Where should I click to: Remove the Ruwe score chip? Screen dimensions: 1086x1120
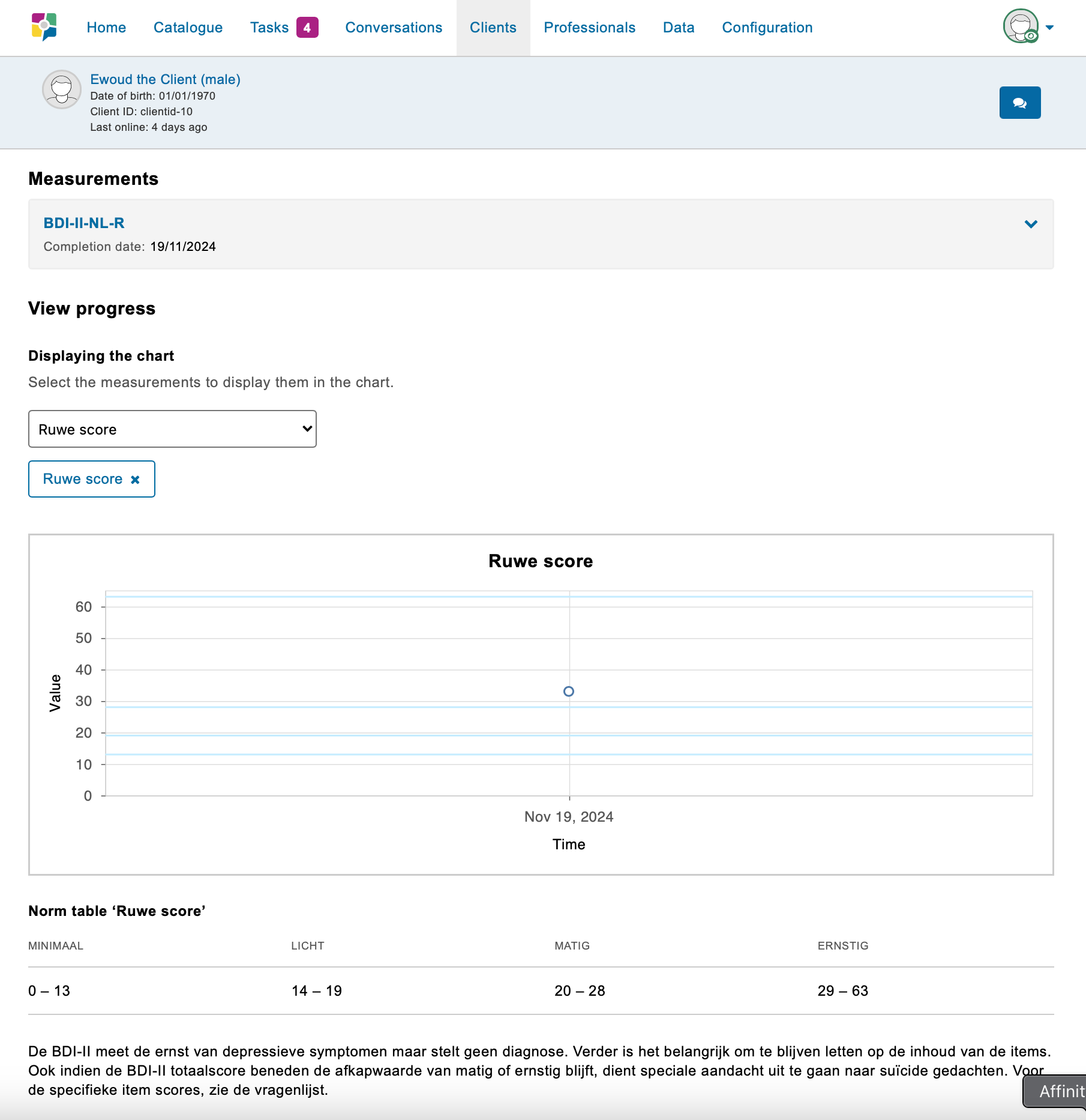coord(135,480)
